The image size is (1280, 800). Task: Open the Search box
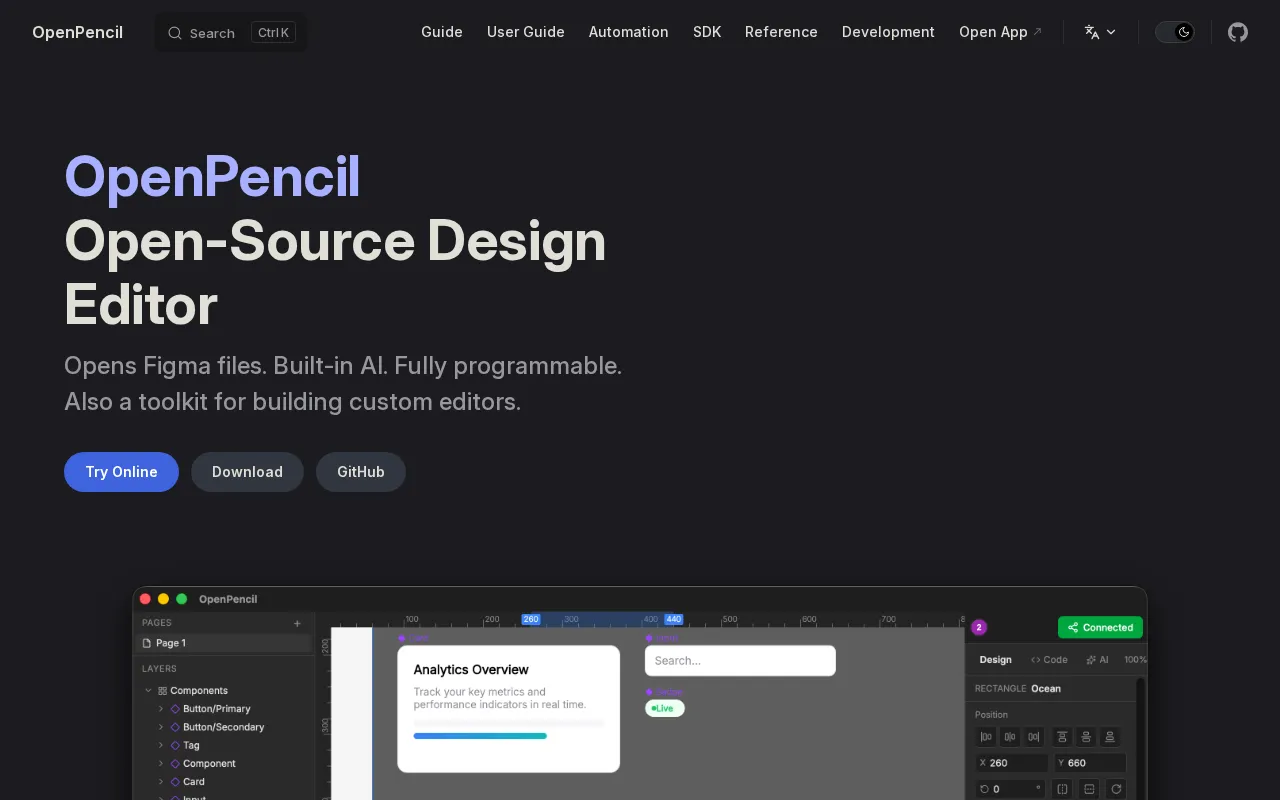tap(231, 33)
